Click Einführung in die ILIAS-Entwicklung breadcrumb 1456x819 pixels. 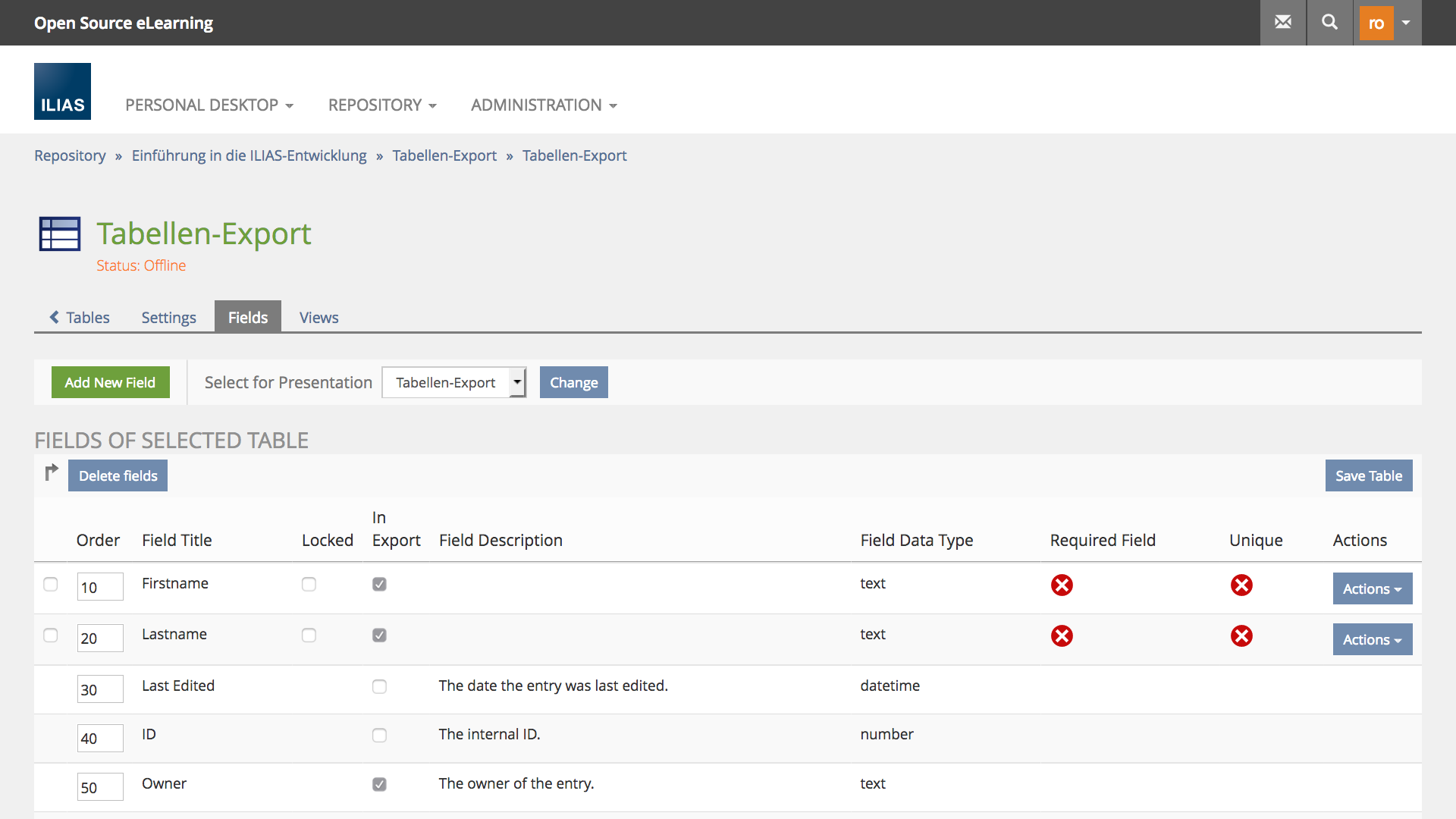click(x=249, y=155)
